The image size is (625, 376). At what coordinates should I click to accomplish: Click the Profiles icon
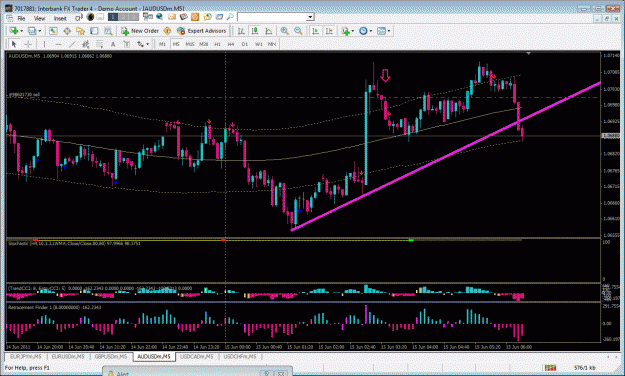click(x=32, y=31)
